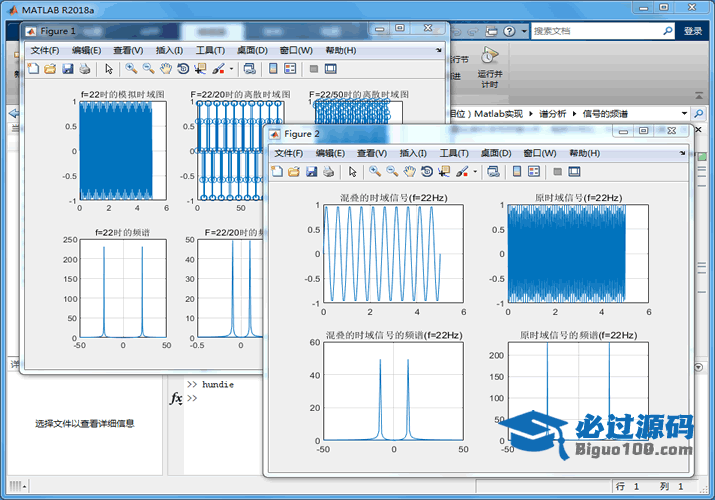Select Pan hand tool in Figure 1 toolbar

166,69
